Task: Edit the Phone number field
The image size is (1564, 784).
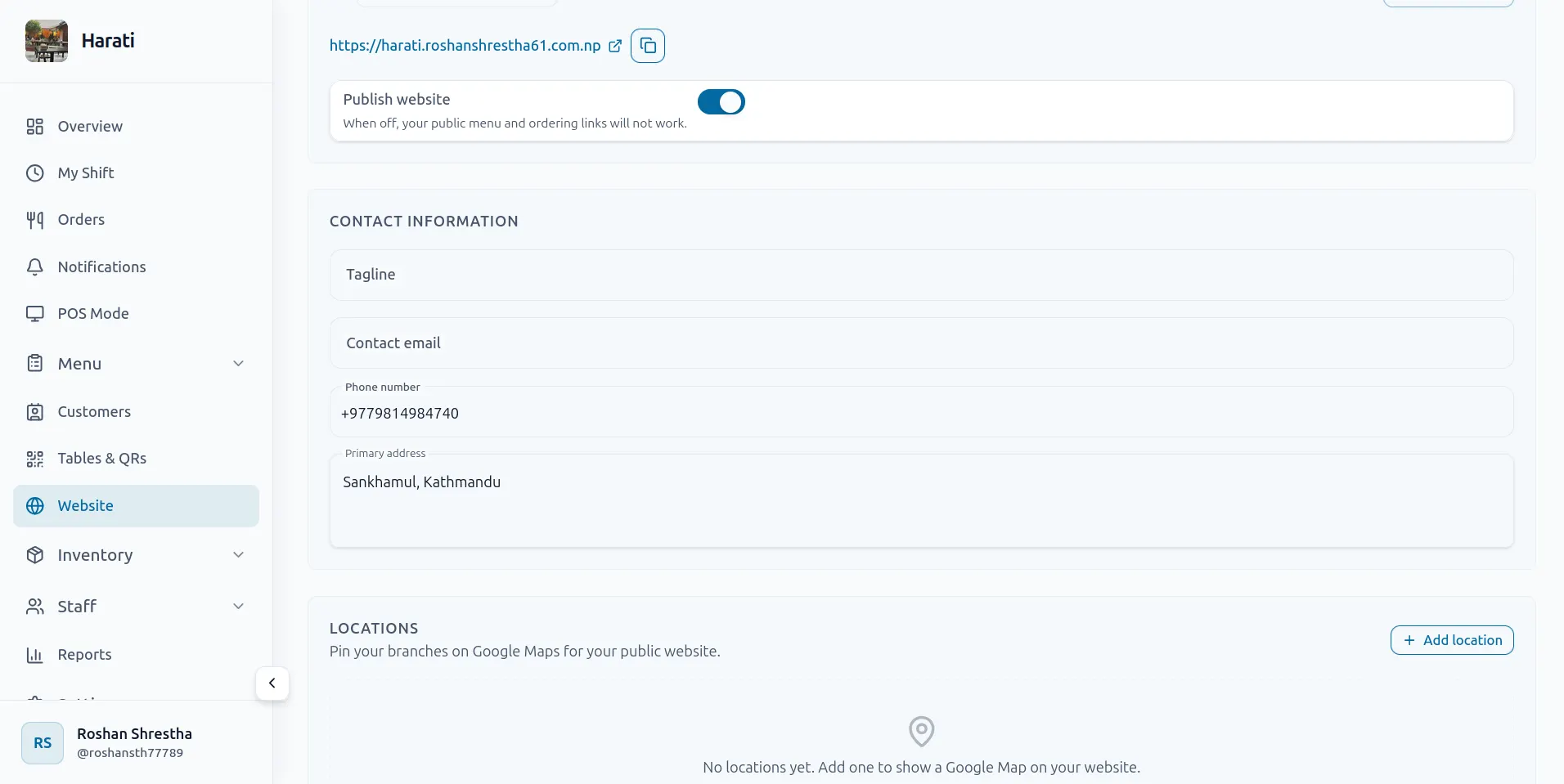Action: (x=921, y=412)
